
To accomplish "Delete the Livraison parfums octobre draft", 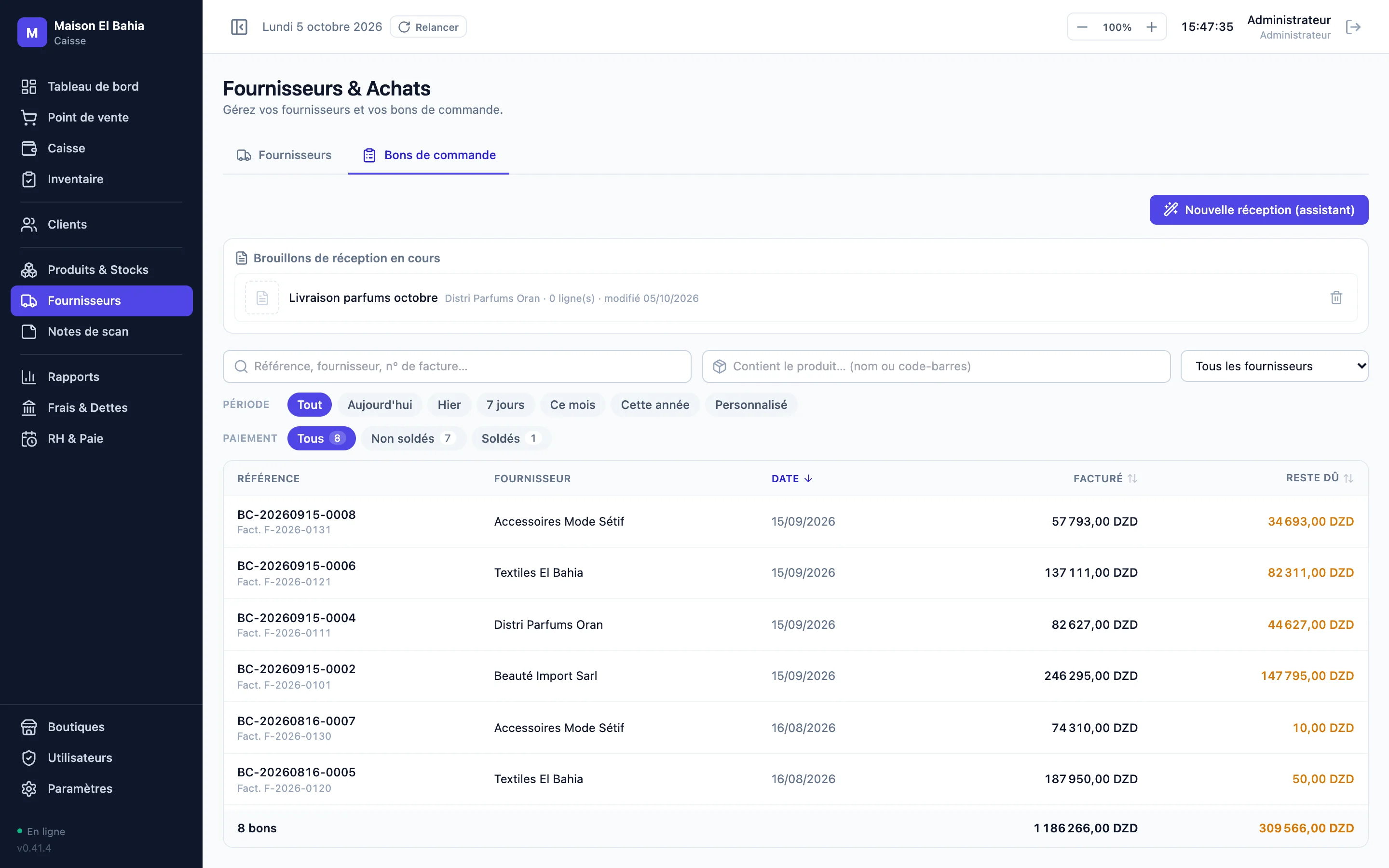I will tap(1336, 298).
